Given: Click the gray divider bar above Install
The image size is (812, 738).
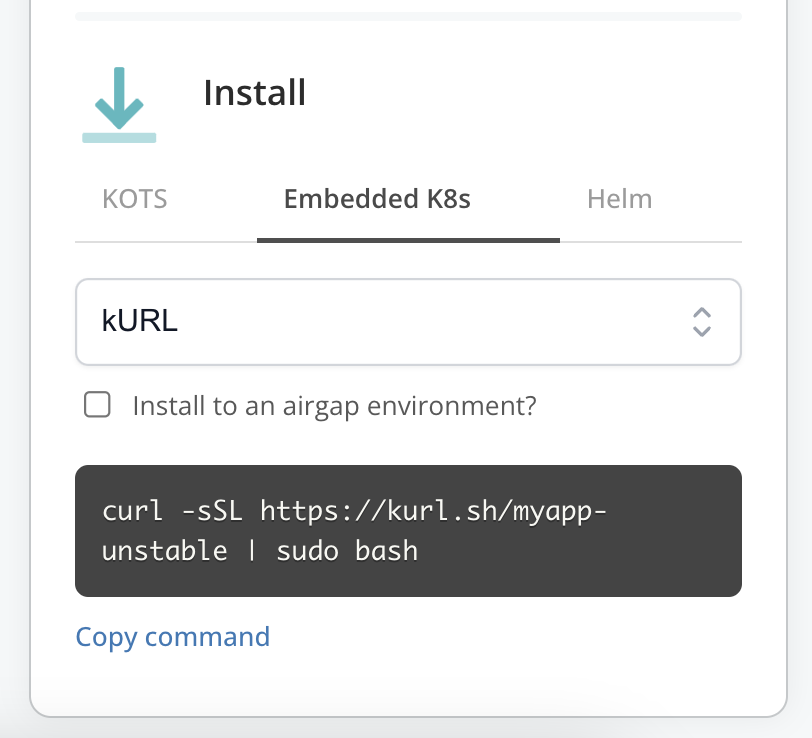Looking at the screenshot, I should 408,16.
